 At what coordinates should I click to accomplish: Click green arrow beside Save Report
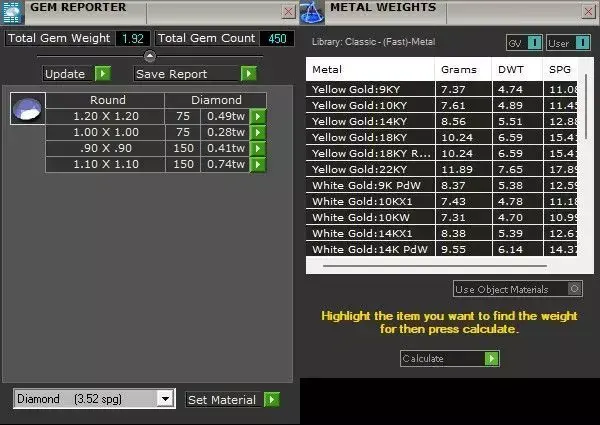coord(249,73)
